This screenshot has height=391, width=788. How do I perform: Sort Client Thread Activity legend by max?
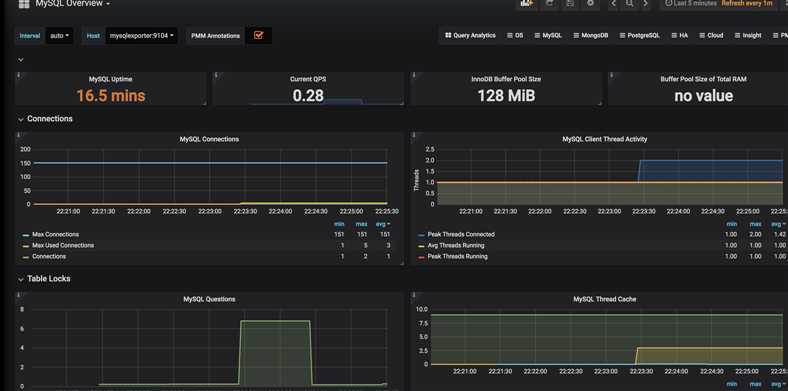(x=755, y=224)
